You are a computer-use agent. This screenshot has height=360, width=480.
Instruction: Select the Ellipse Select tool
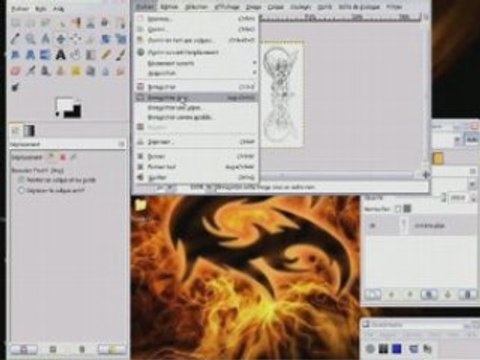click(31, 23)
